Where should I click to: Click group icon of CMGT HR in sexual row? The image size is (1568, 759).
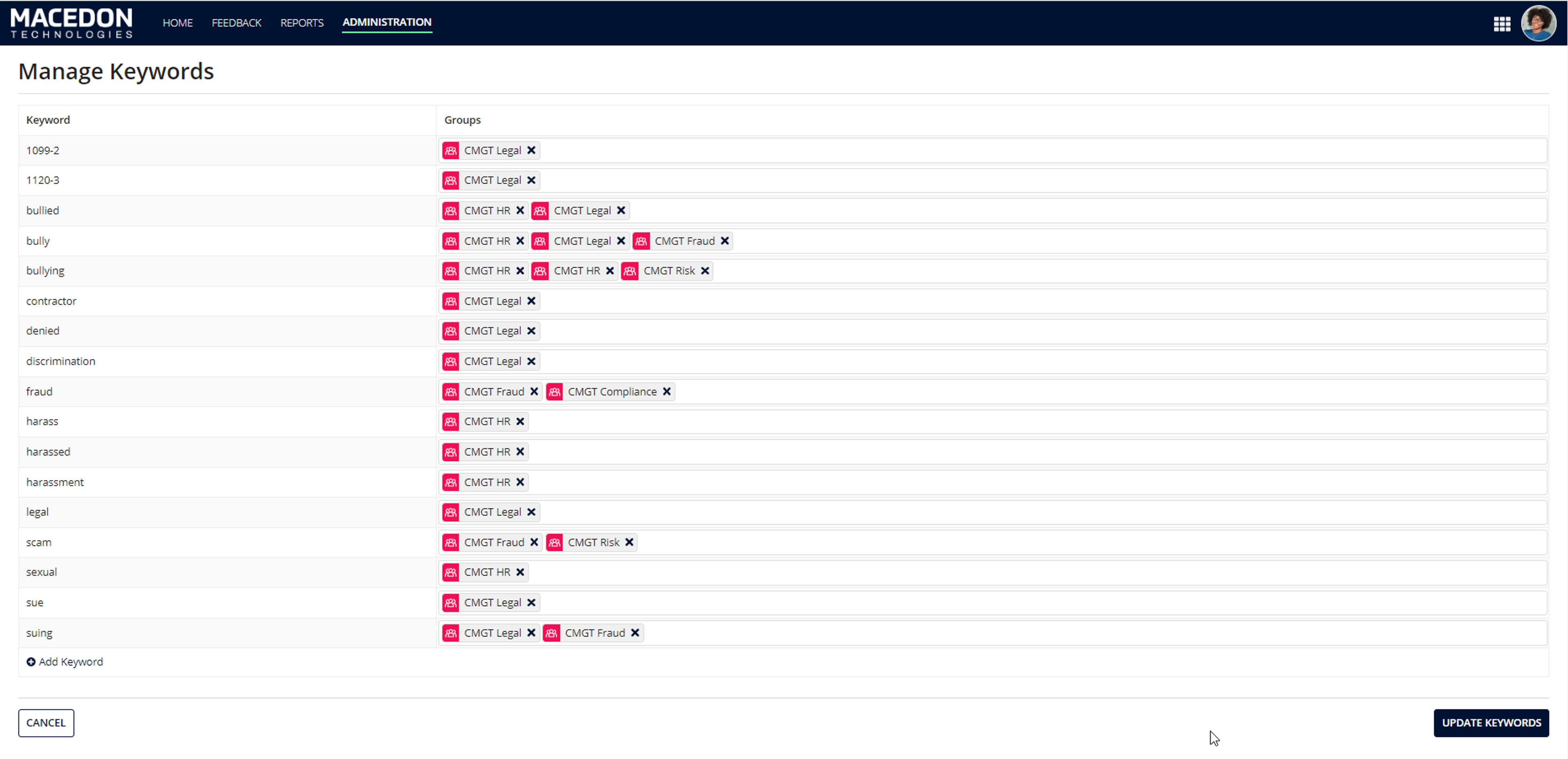click(x=450, y=573)
